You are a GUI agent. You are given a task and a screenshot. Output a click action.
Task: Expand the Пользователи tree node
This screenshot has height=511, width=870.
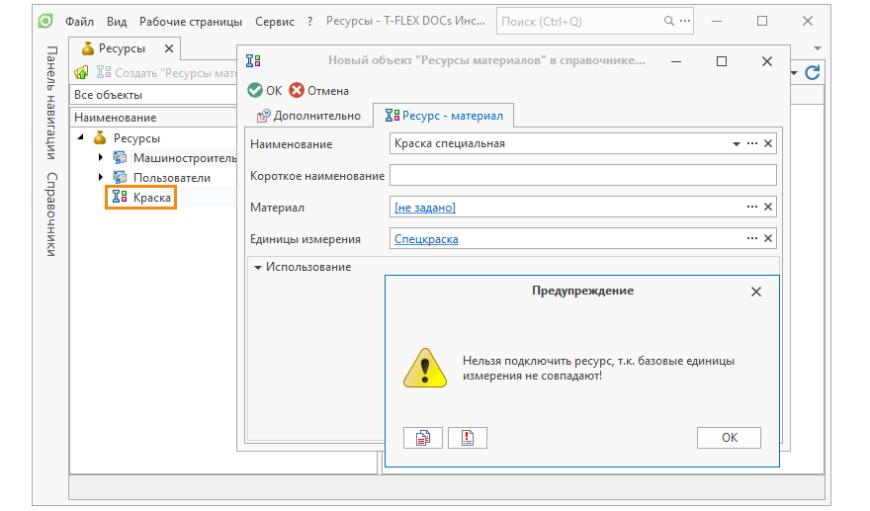click(100, 177)
